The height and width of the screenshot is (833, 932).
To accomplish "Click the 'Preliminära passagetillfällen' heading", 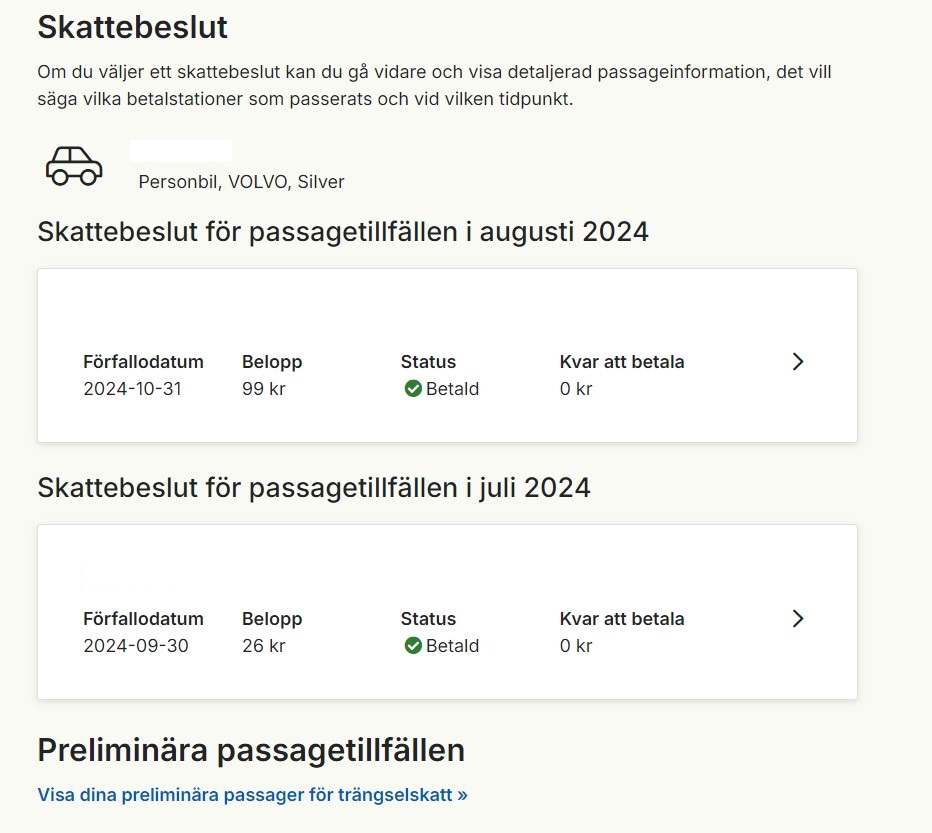I will [251, 750].
